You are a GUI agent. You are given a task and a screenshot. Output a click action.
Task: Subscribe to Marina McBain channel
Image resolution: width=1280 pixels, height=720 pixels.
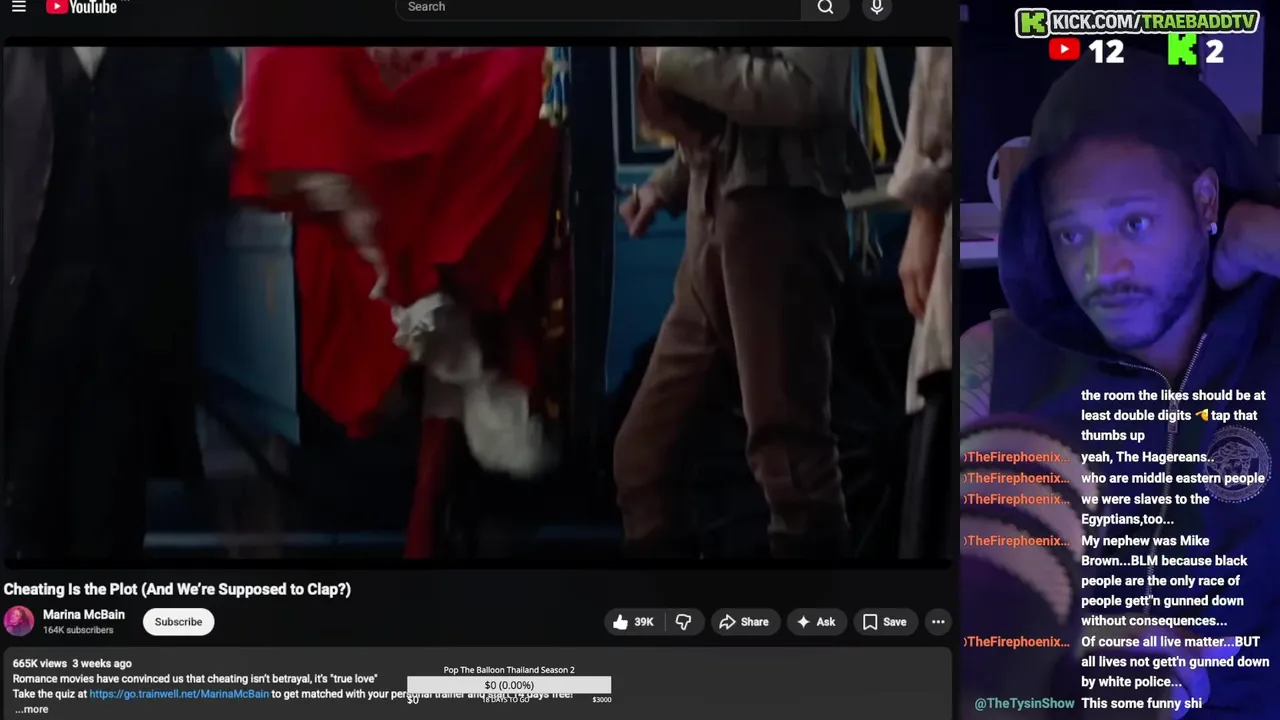[x=178, y=622]
